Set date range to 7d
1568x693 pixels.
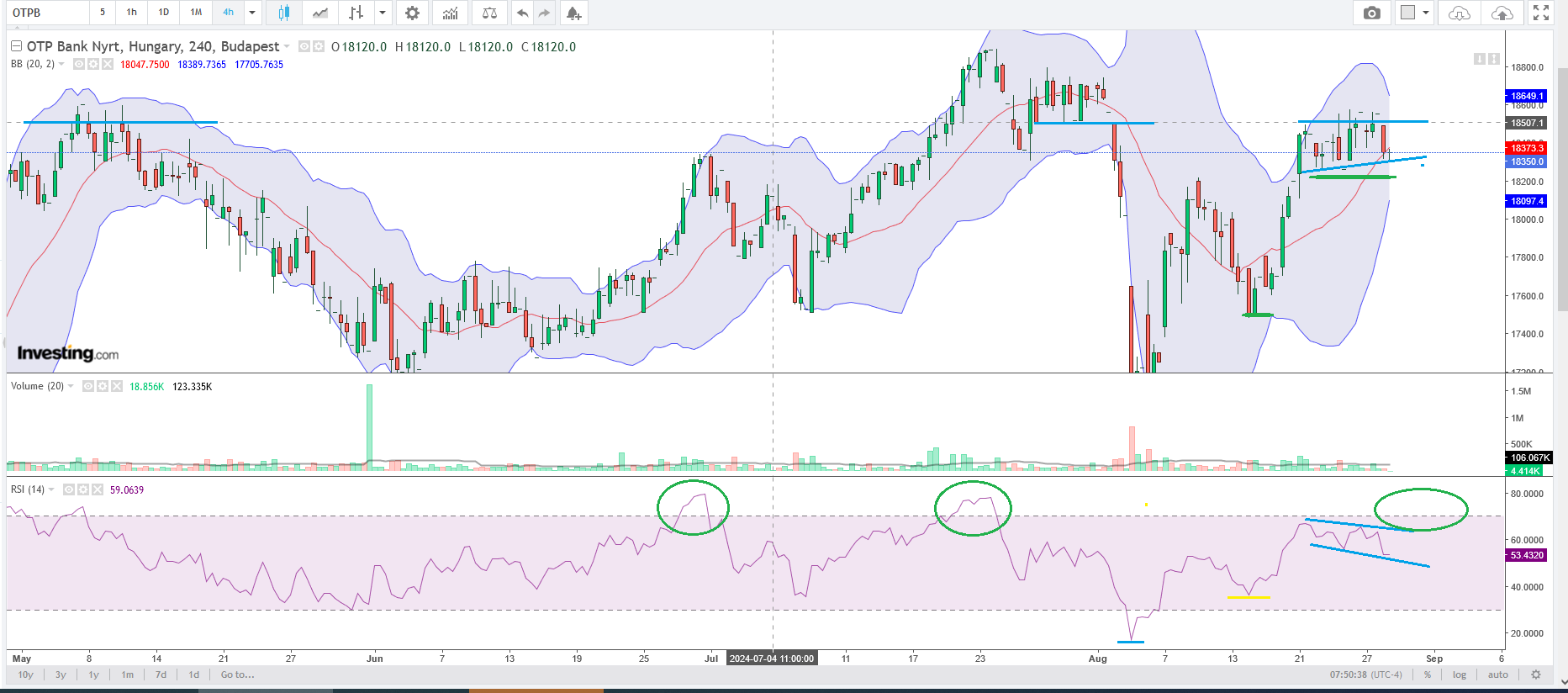point(161,674)
